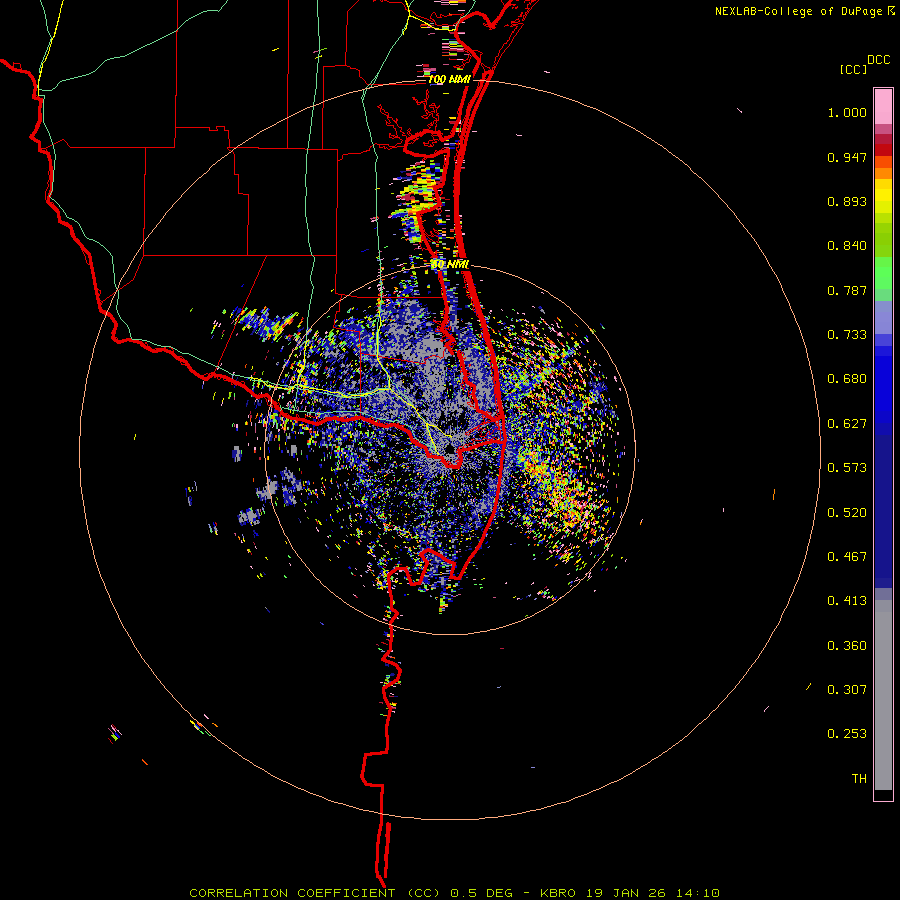Click the [CC] units label
The width and height of the screenshot is (900, 900).
[853, 69]
